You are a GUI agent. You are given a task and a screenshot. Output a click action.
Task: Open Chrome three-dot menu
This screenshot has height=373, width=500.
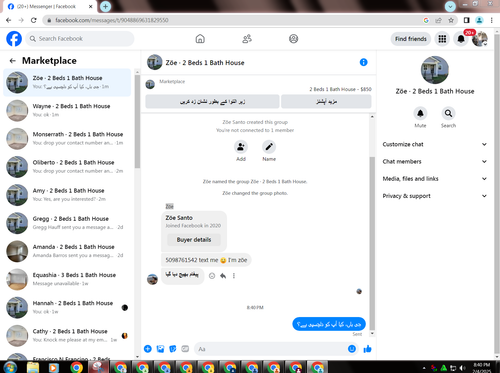point(492,20)
